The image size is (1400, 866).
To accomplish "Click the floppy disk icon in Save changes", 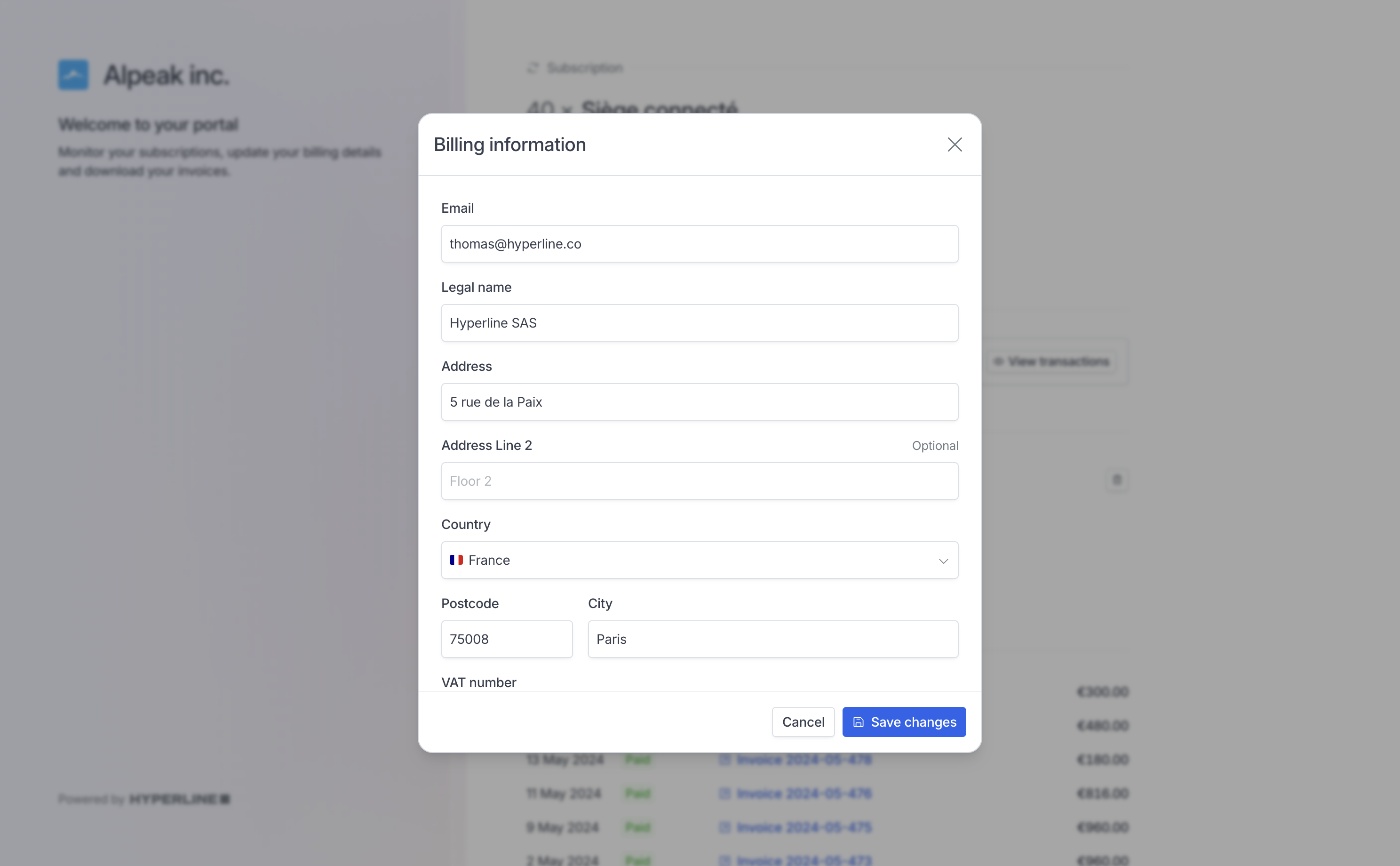I will [858, 722].
